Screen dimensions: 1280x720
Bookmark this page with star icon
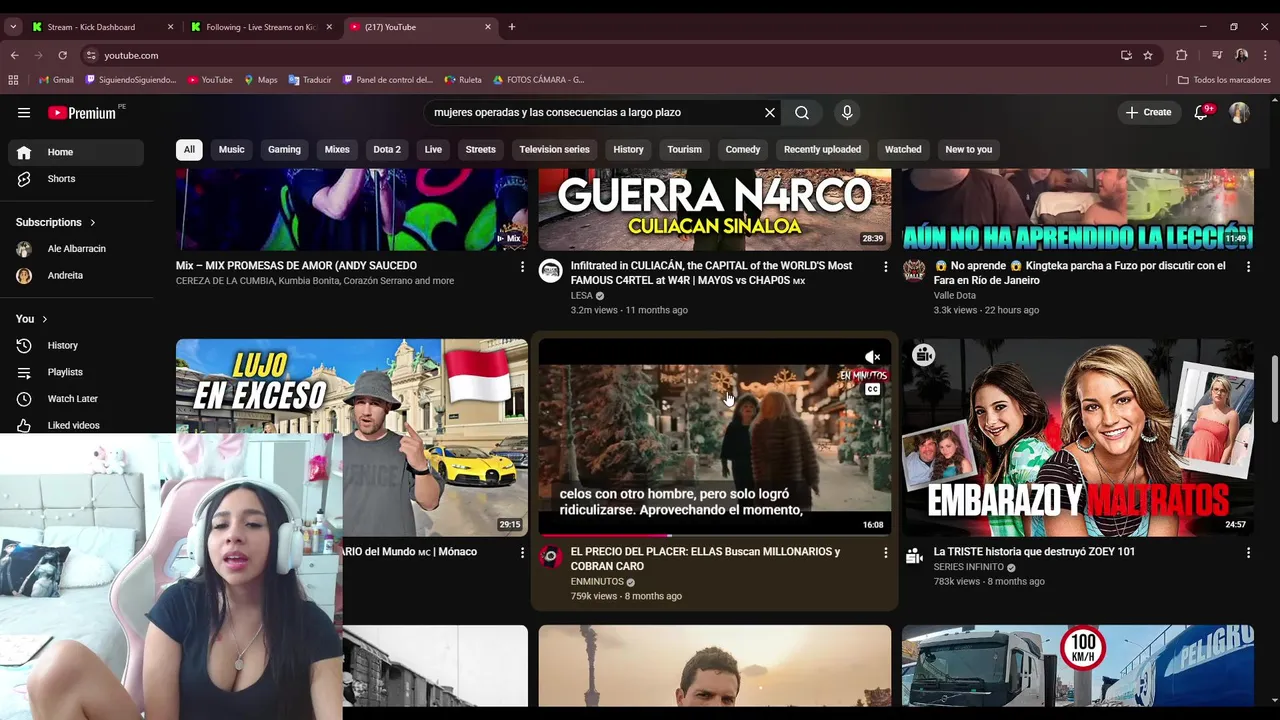[1148, 55]
